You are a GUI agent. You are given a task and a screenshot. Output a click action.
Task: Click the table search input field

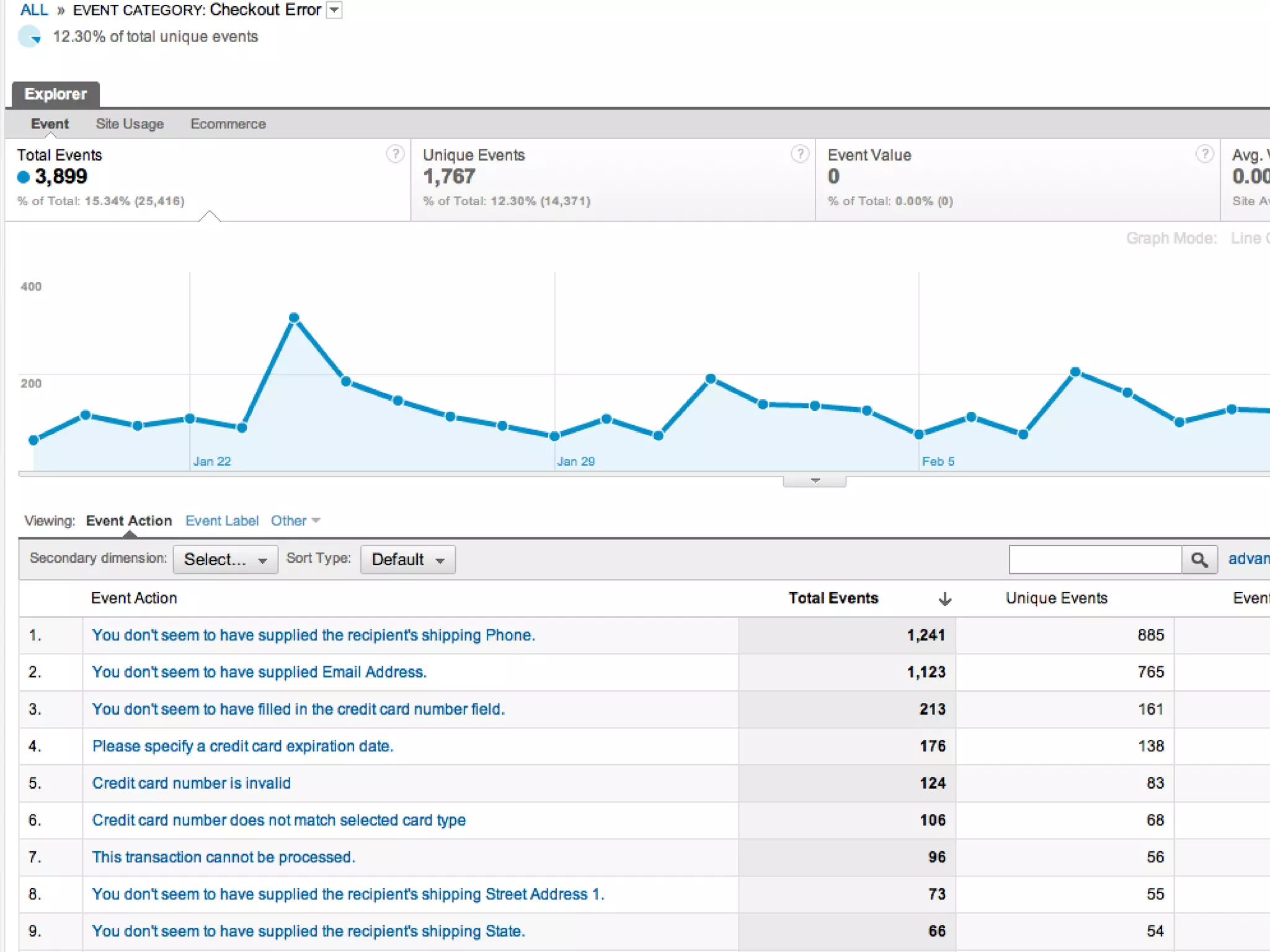coord(1095,560)
